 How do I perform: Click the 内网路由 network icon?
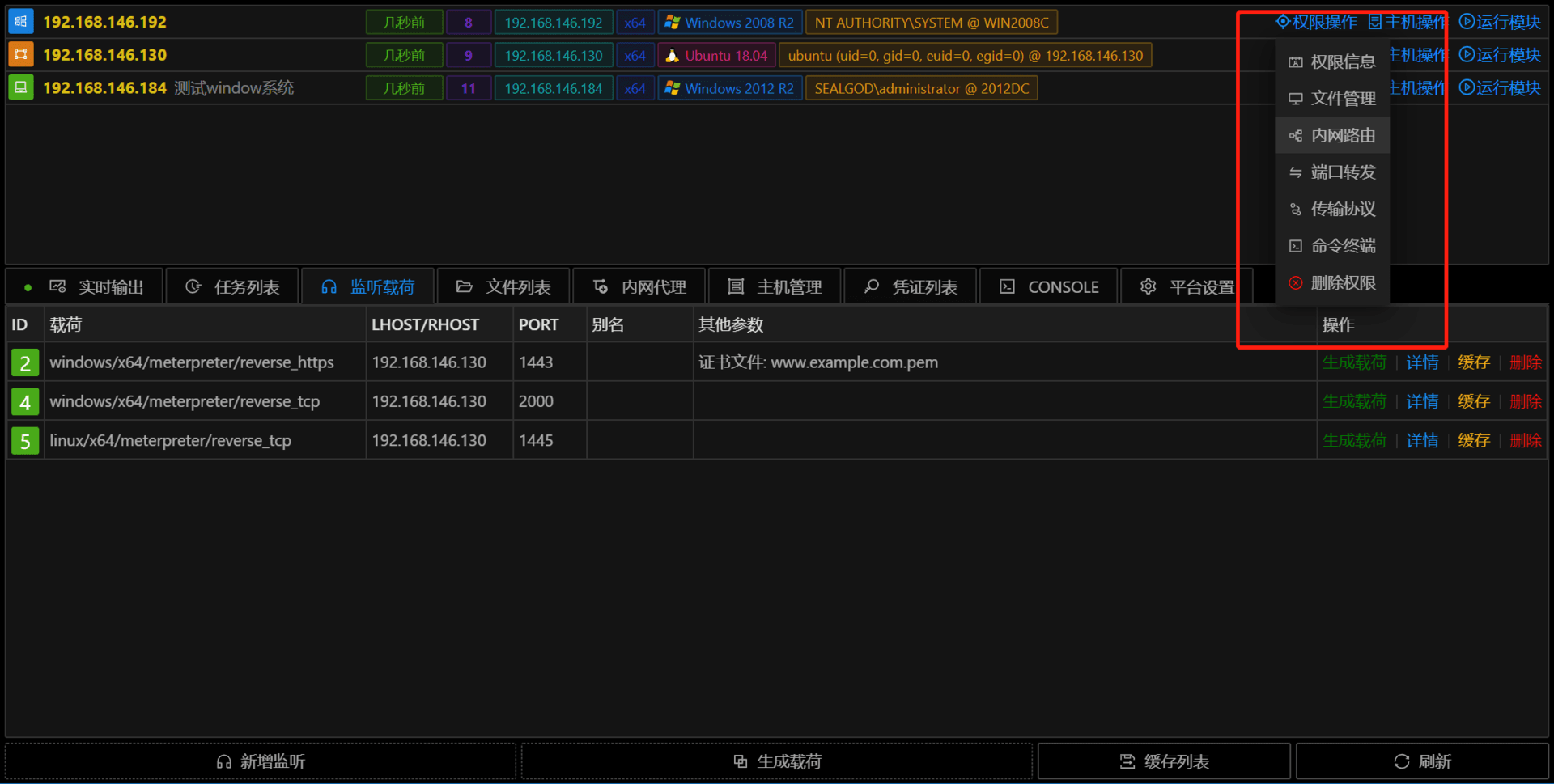tap(1296, 136)
